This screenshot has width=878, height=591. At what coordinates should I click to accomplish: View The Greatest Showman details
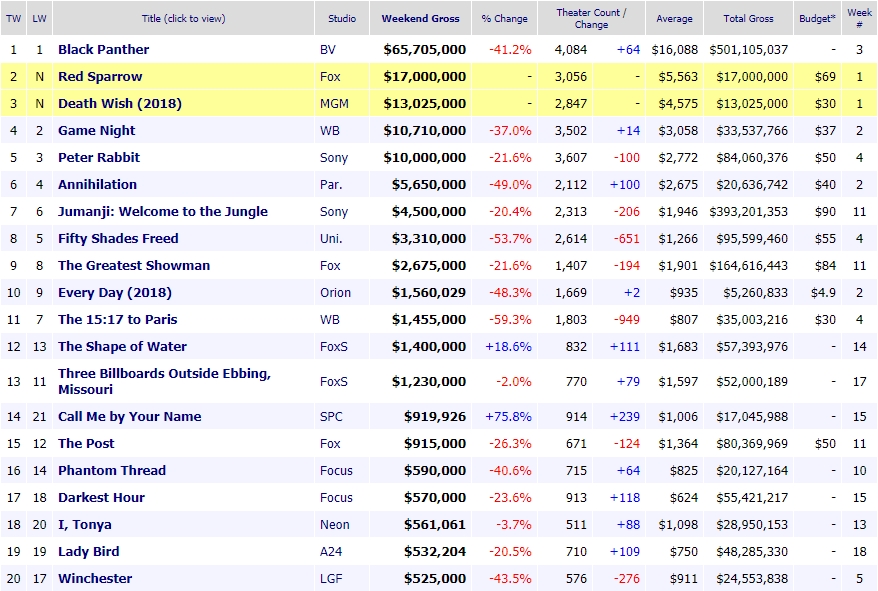click(134, 266)
